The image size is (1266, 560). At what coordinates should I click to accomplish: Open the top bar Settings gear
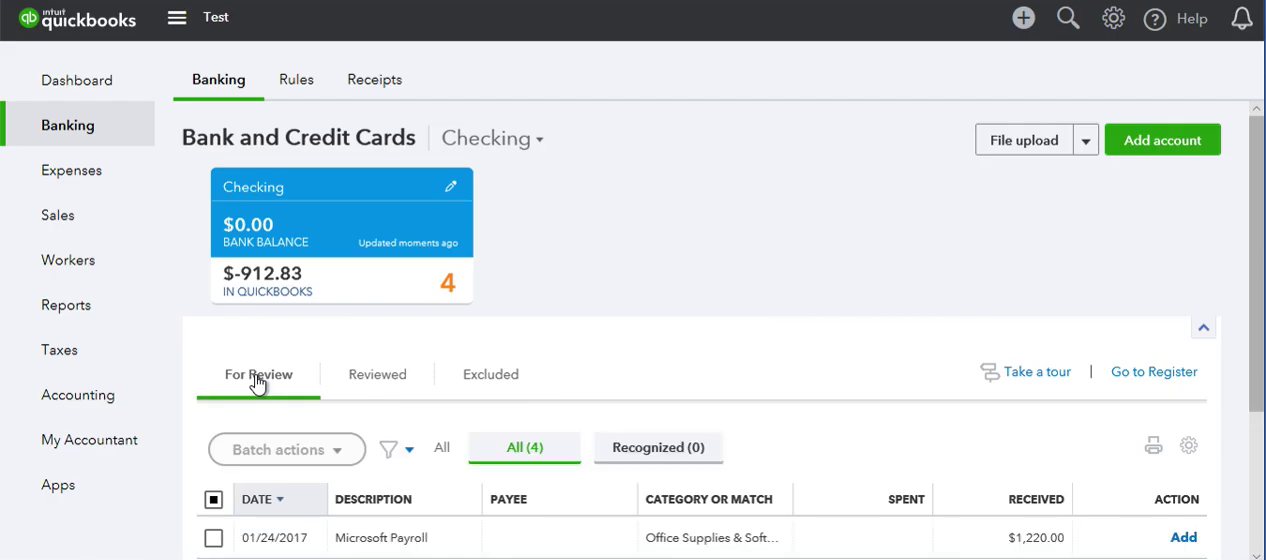coord(1113,18)
